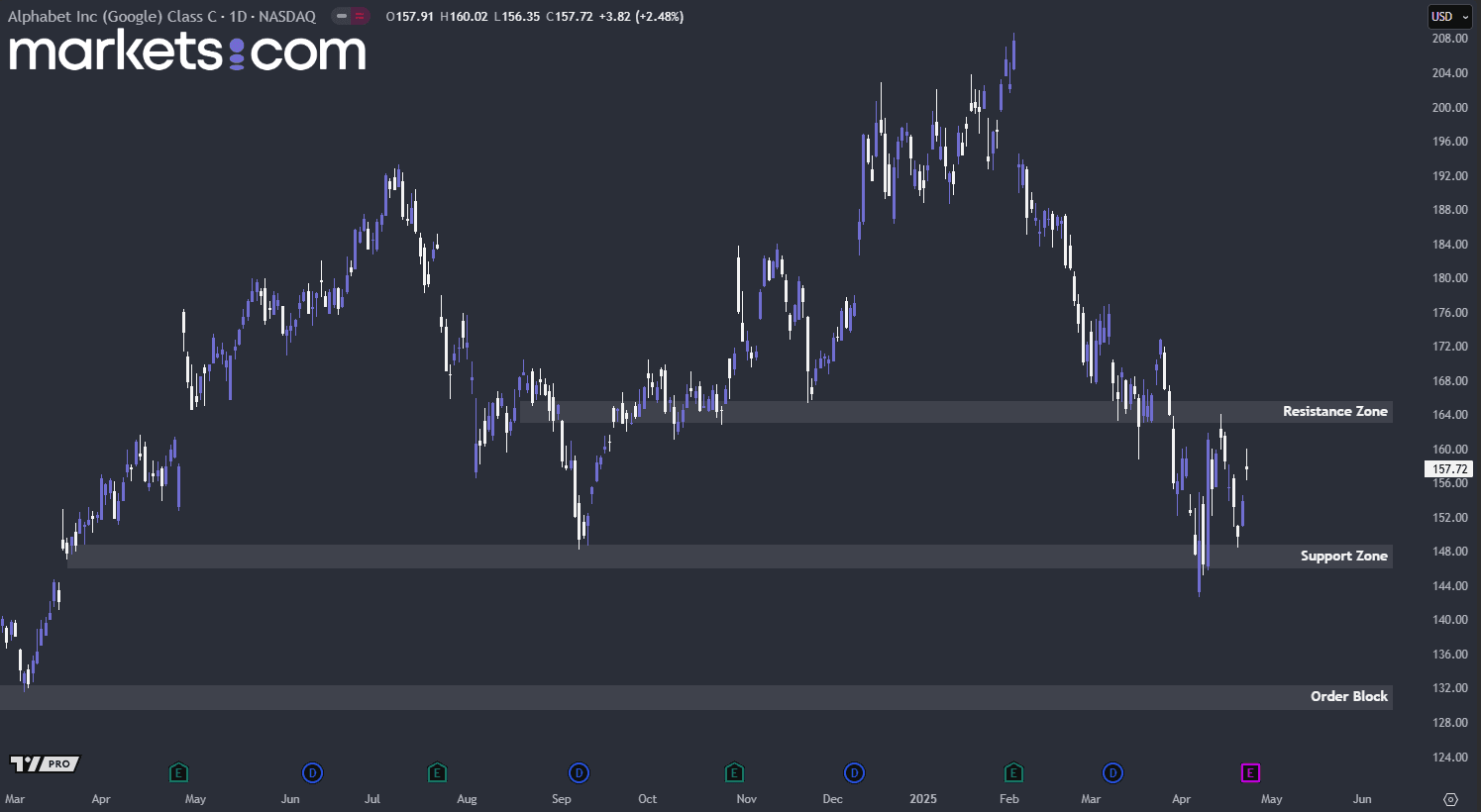Select the Support Zone label
The height and width of the screenshot is (812, 1481).
(1343, 556)
